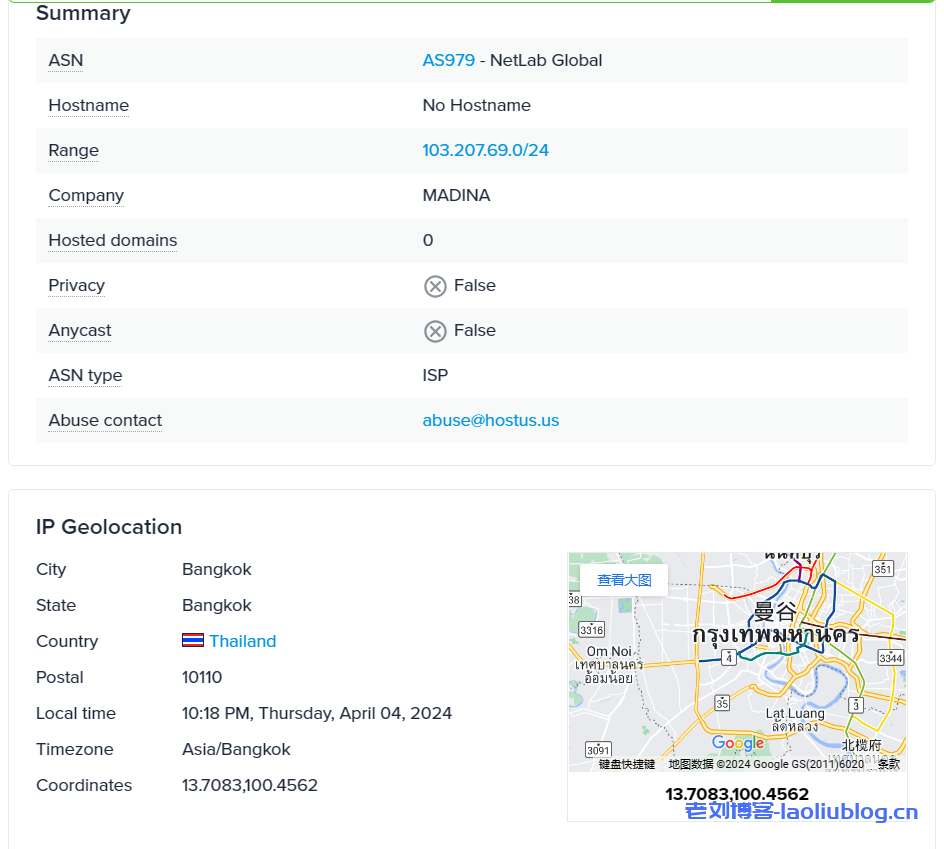Viewport: 944px width, 849px height.
Task: Open the 条款 terms link on map
Action: 888,764
